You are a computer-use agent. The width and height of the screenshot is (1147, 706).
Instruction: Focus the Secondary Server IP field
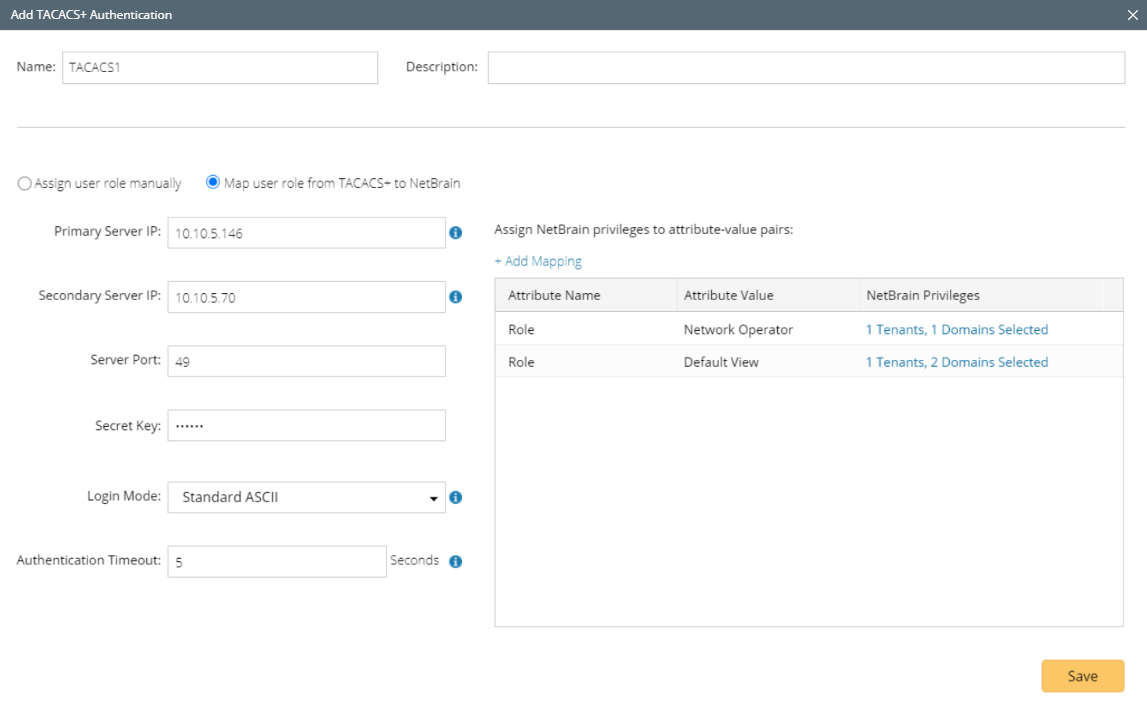(x=306, y=297)
